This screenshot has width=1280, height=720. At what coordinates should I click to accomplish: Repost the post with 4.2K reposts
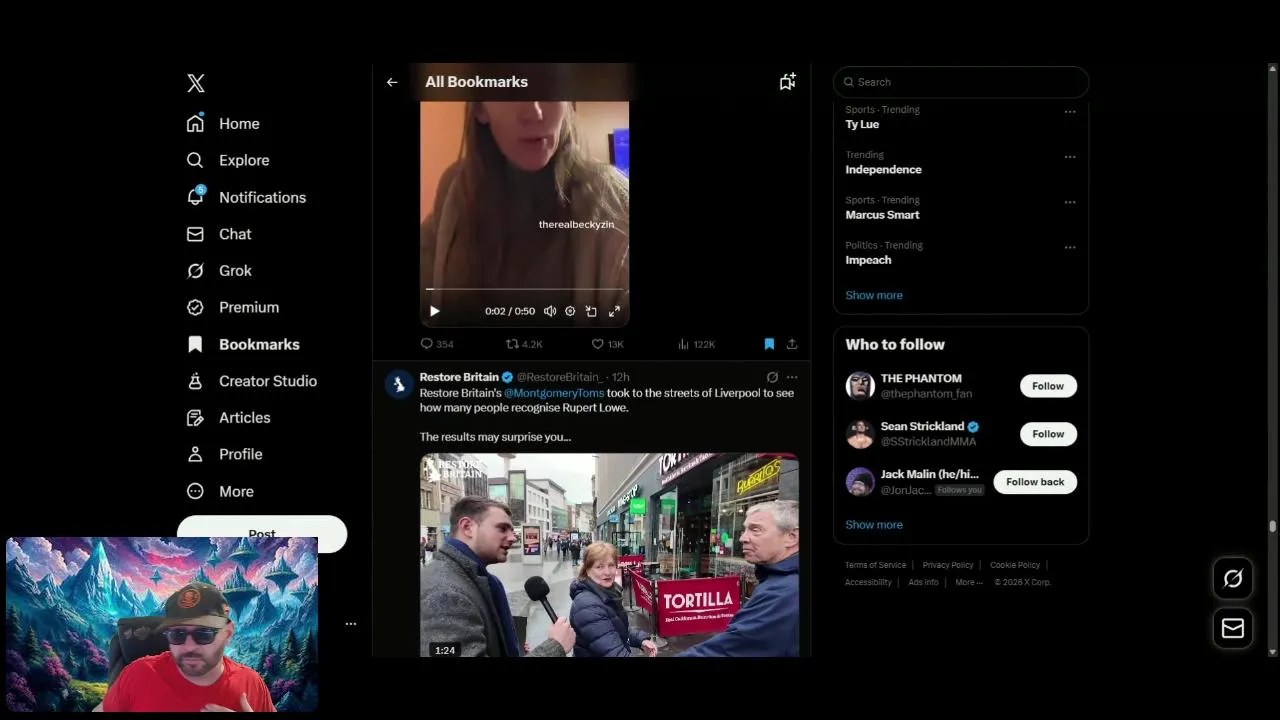pyautogui.click(x=524, y=344)
